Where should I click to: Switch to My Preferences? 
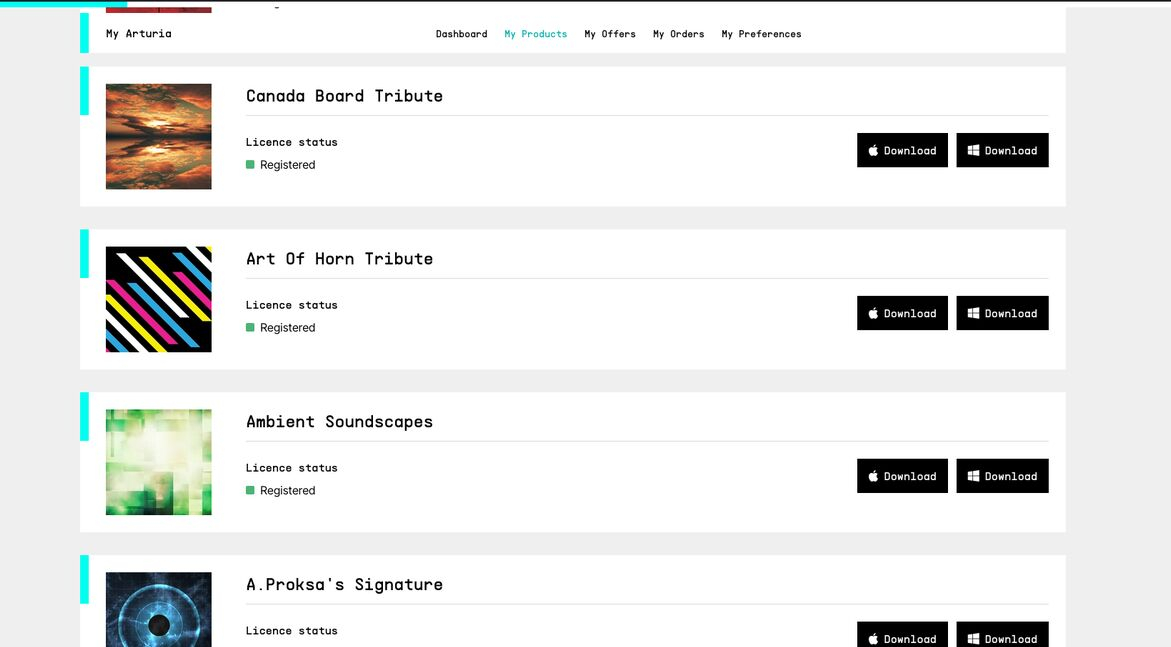click(x=761, y=34)
